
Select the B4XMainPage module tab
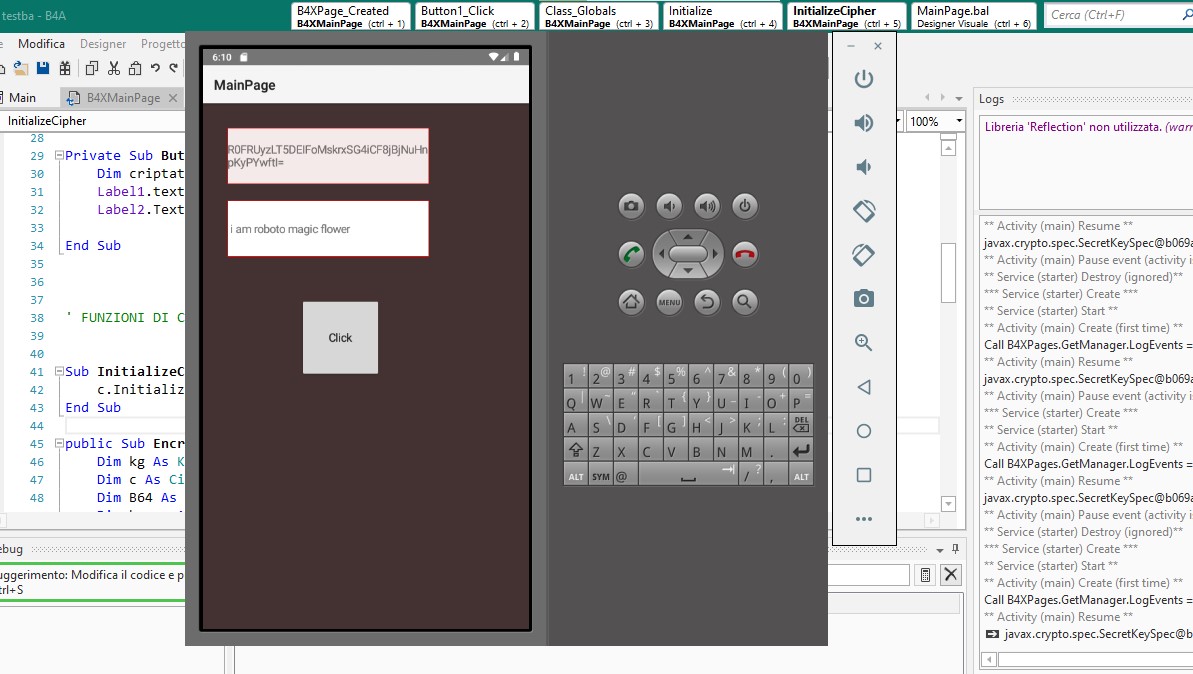(x=123, y=97)
